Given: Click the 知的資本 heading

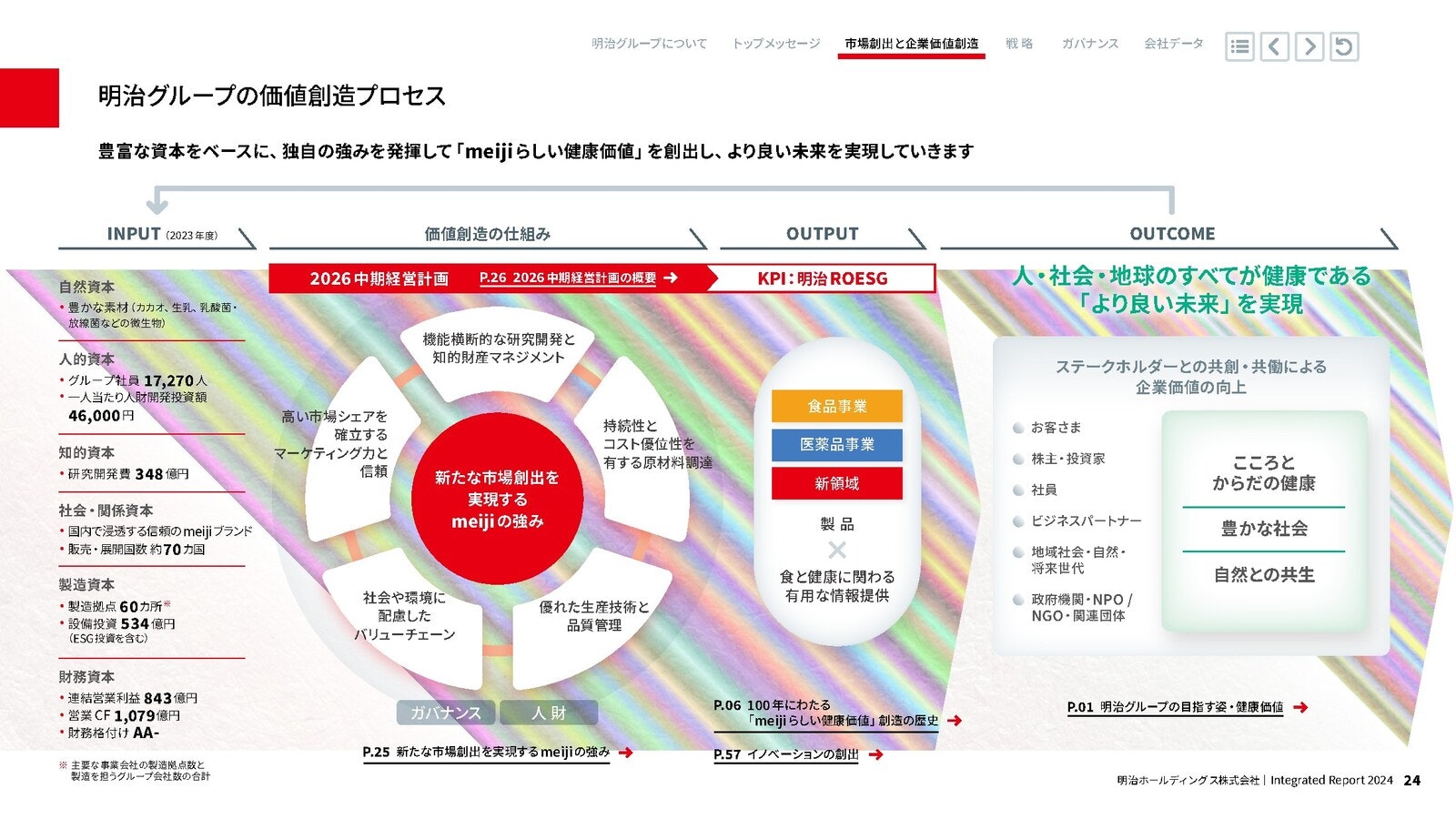Looking at the screenshot, I should pos(86,452).
